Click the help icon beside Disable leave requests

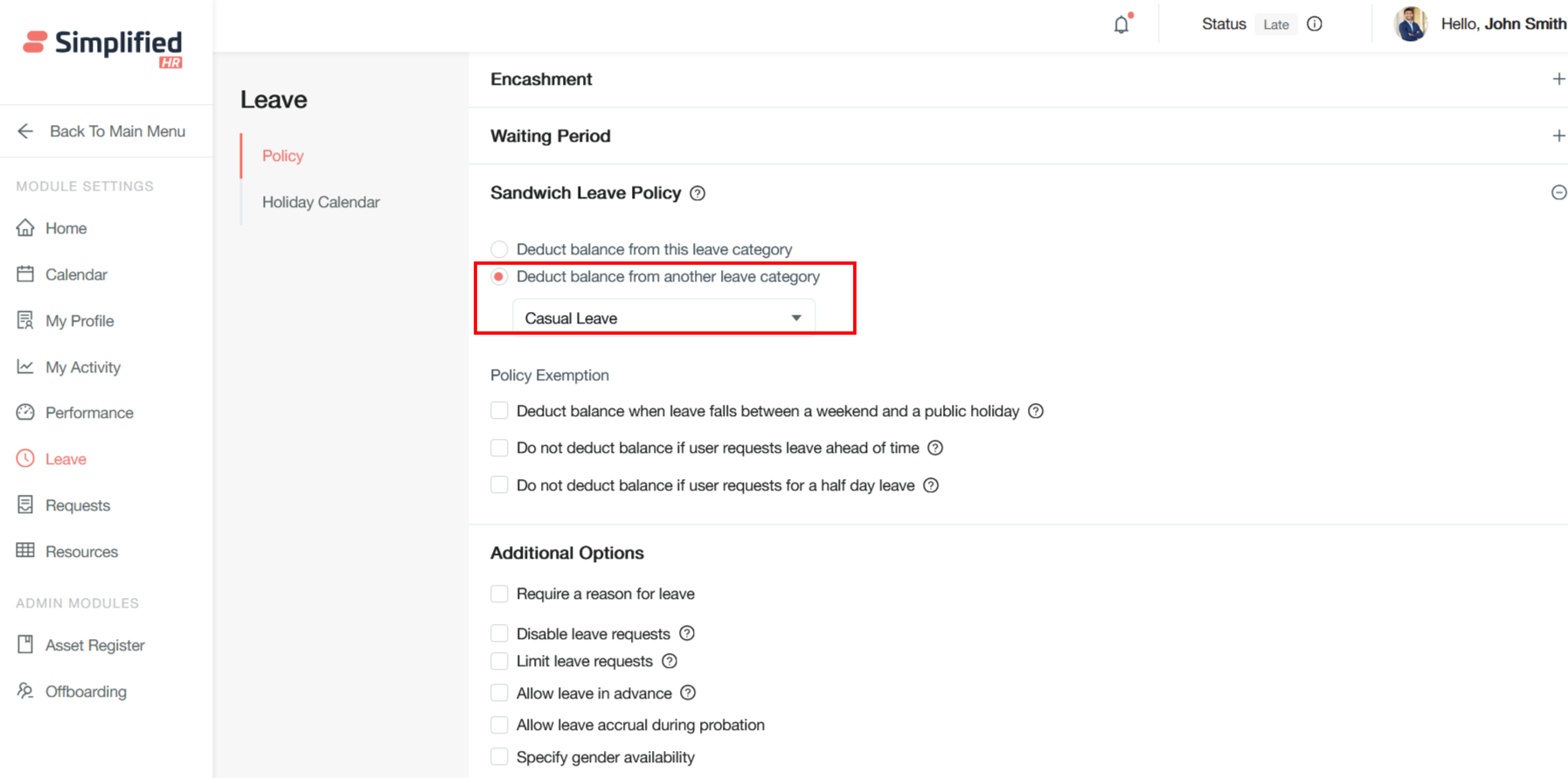click(687, 634)
